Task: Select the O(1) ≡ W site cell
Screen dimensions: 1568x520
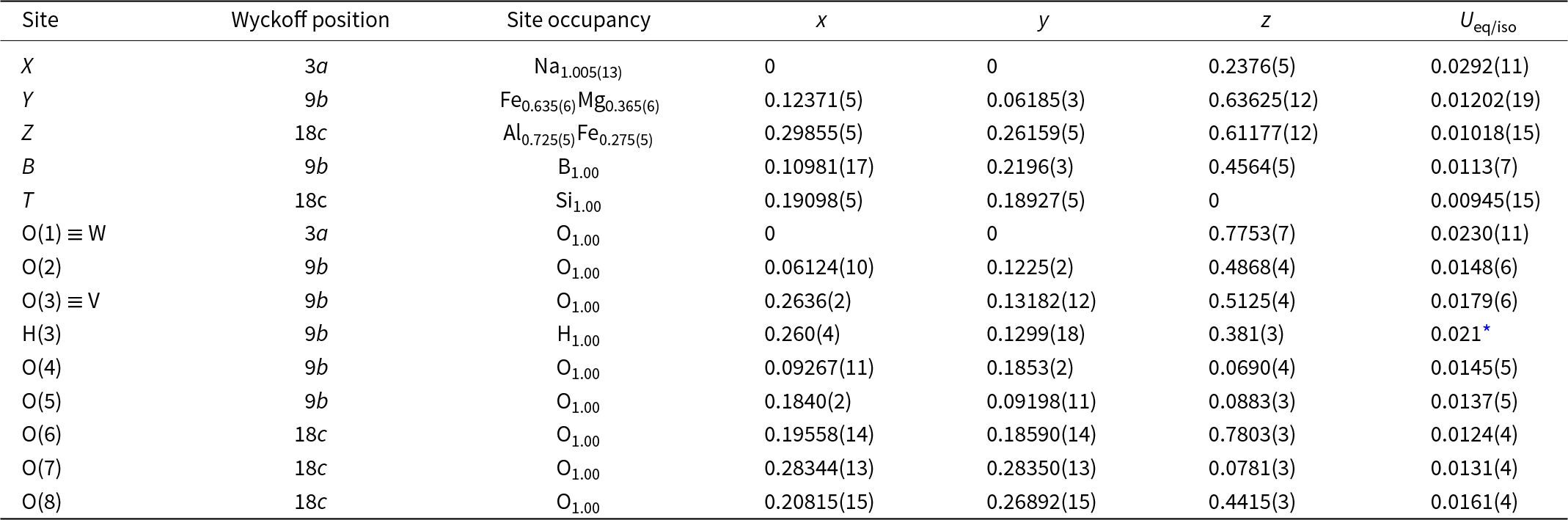Action: (x=64, y=233)
